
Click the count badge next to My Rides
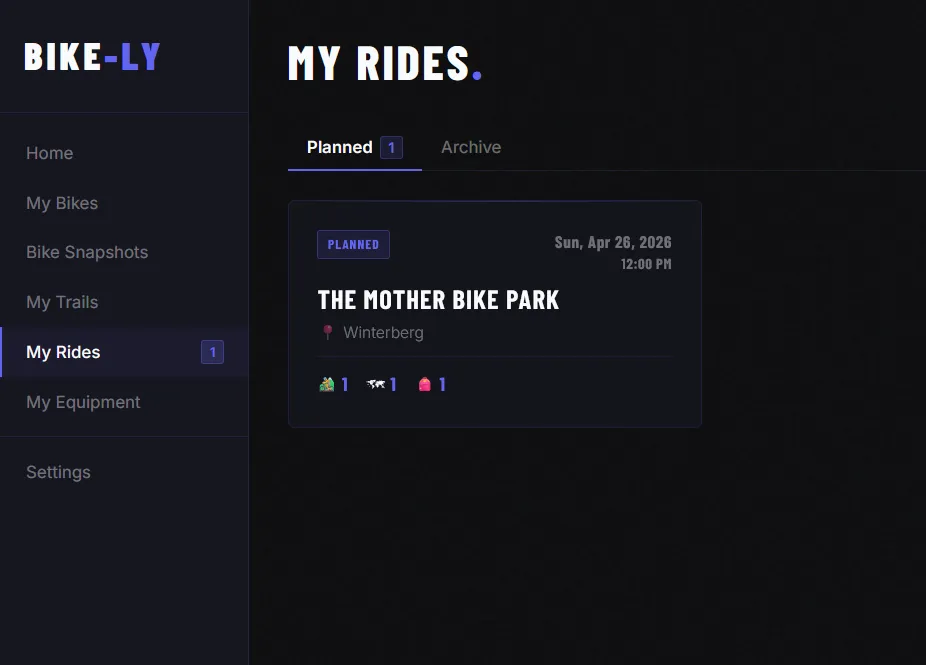pyautogui.click(x=212, y=352)
